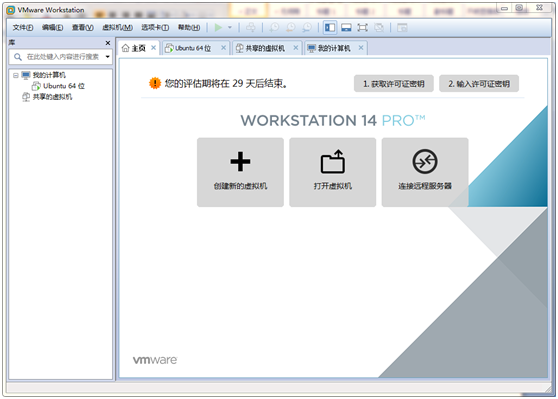Click the 1. 获取许可证密钥 button

[x=394, y=84]
